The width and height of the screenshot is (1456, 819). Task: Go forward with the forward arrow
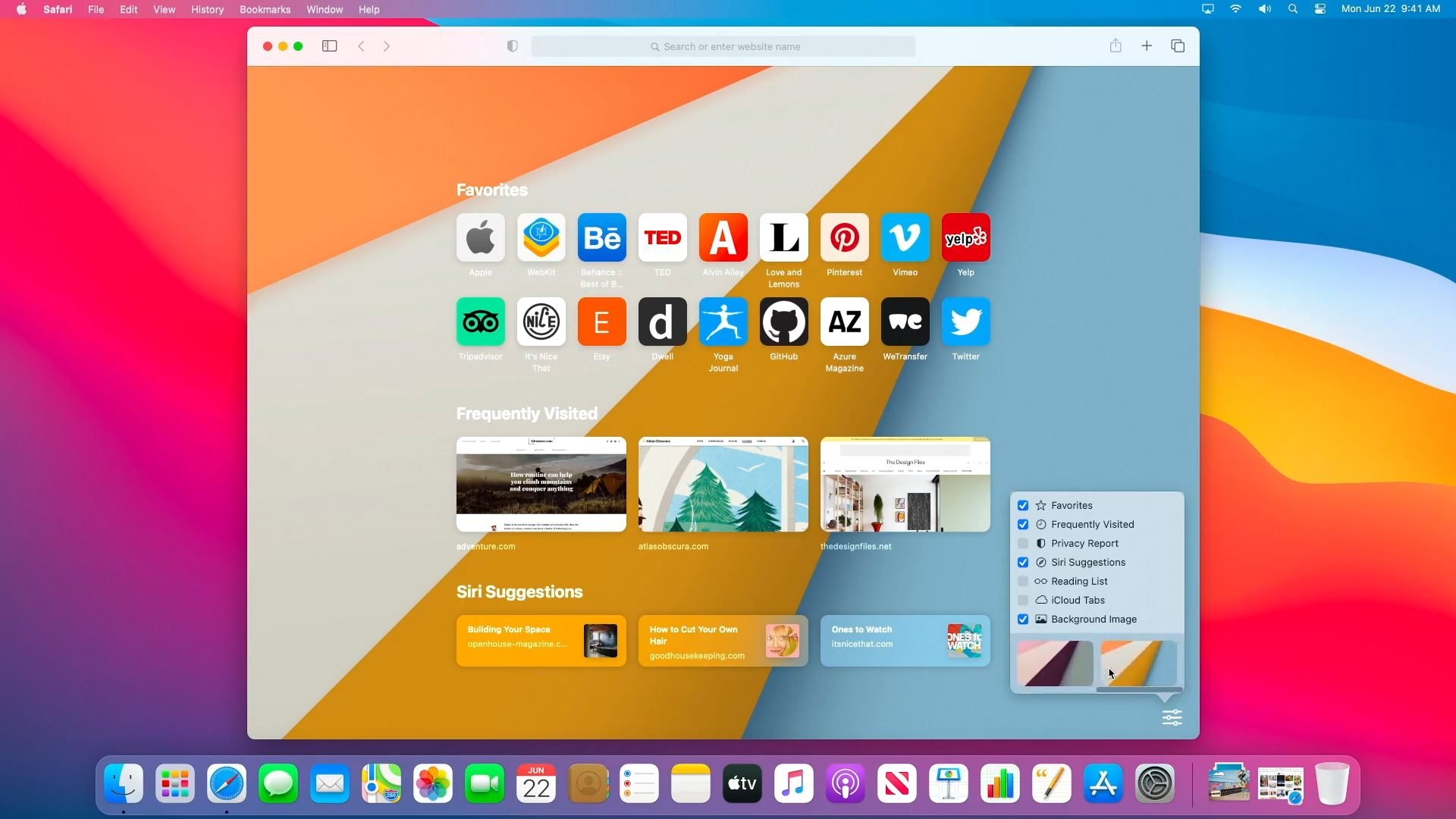coord(387,46)
